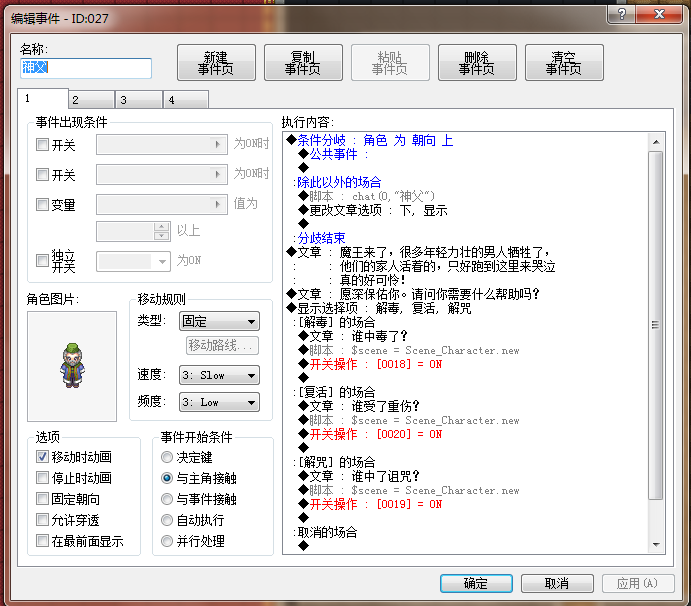Select event page tab 1
Viewport: 691px width, 606px height.
(43, 98)
